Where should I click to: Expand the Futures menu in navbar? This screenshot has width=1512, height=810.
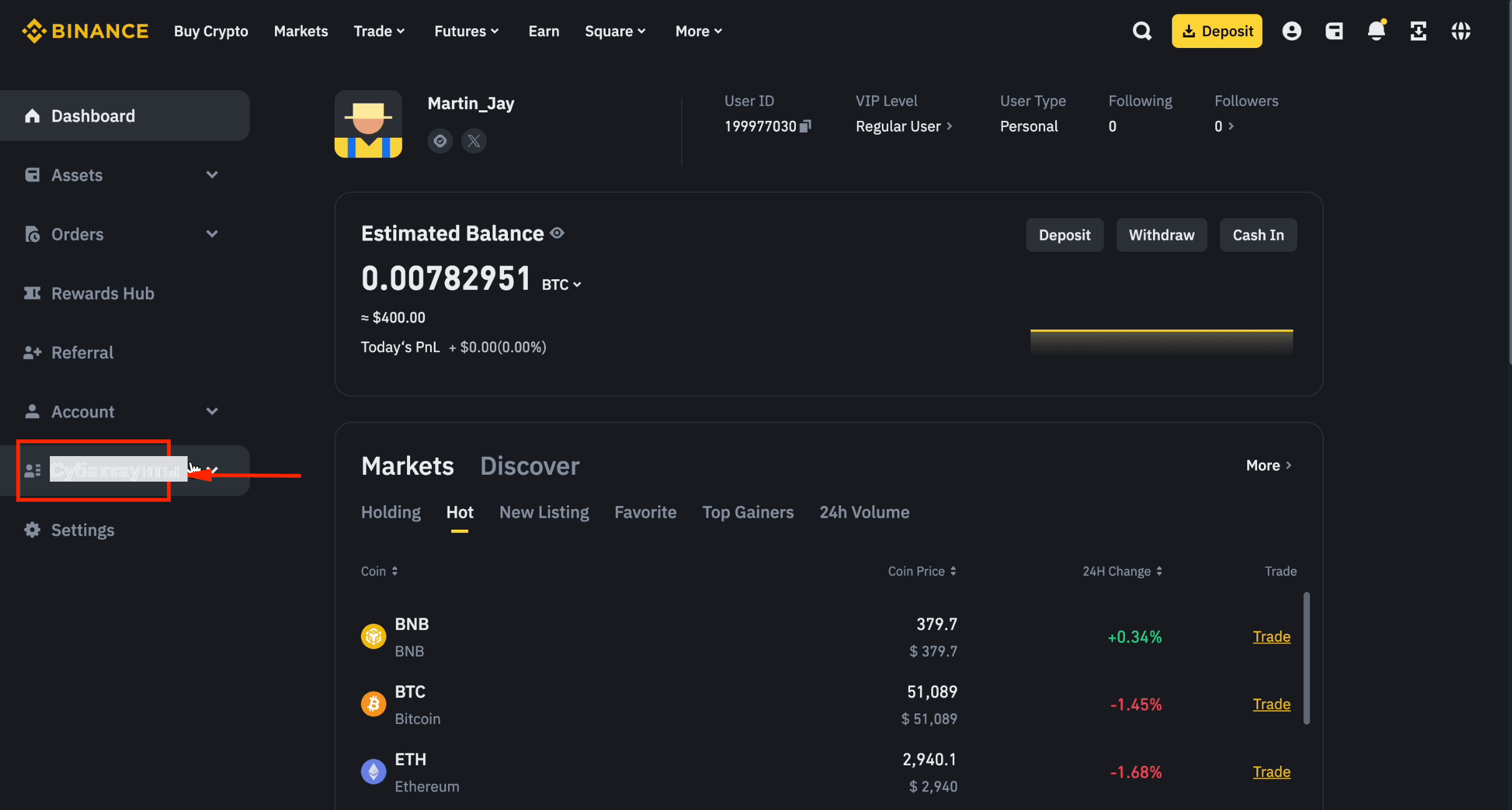pyautogui.click(x=466, y=31)
